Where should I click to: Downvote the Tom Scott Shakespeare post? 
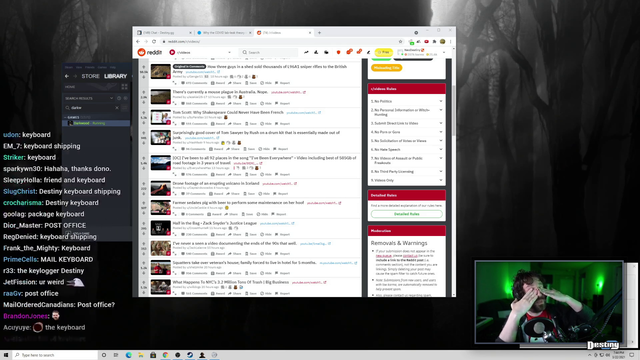click(144, 122)
